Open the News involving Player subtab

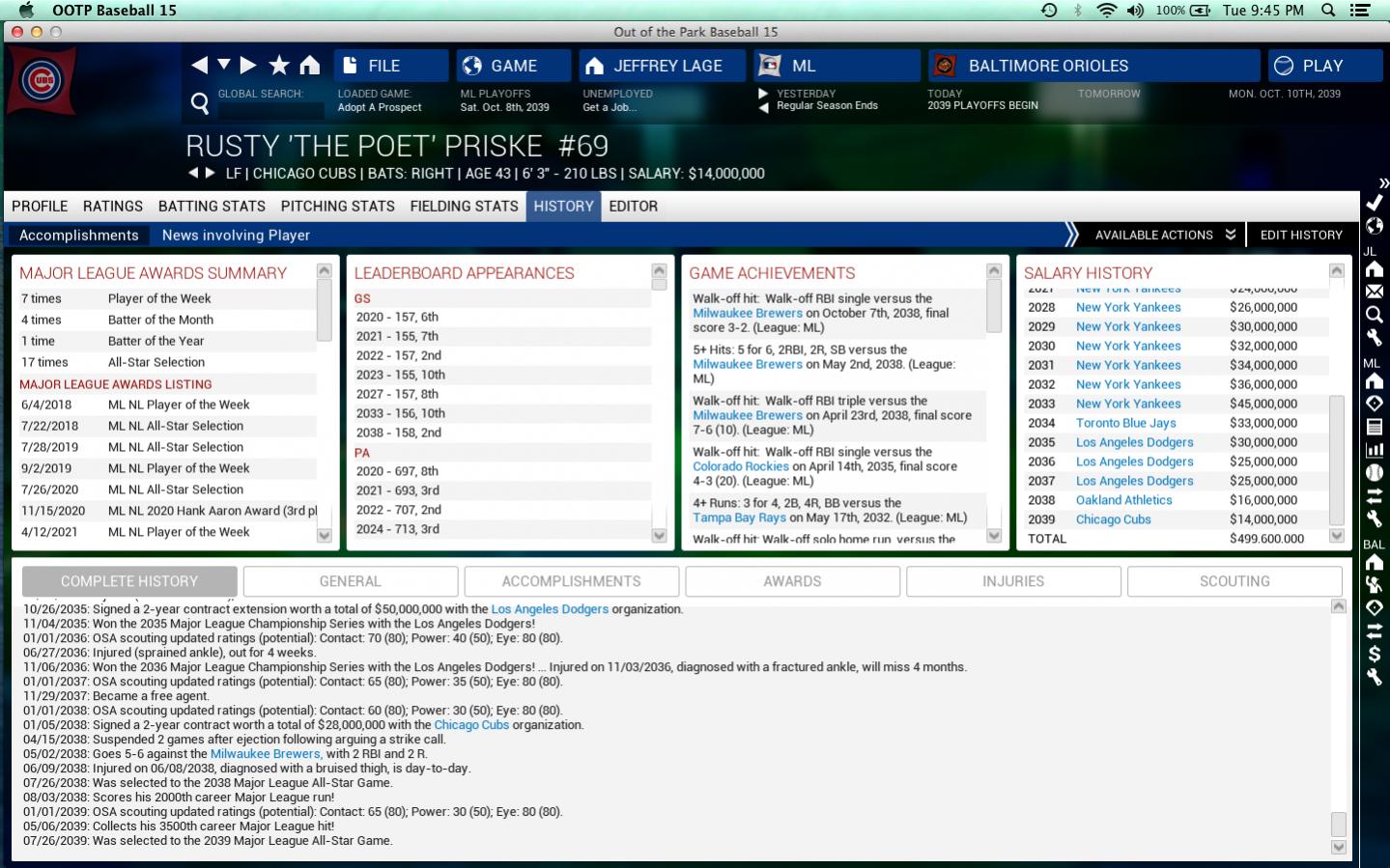click(236, 235)
